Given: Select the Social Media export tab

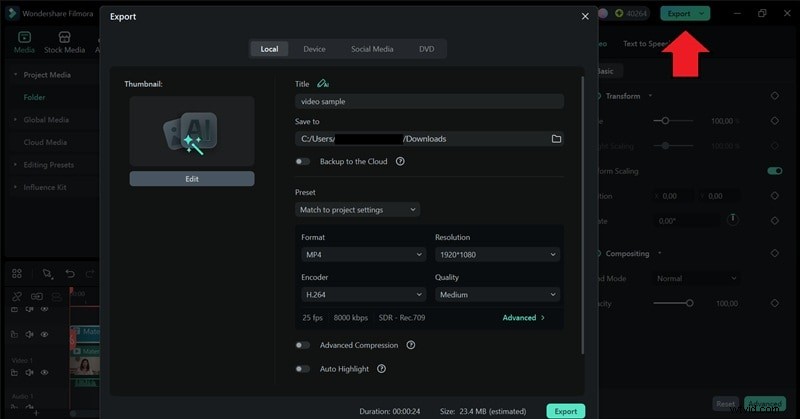Looking at the screenshot, I should click(372, 49).
